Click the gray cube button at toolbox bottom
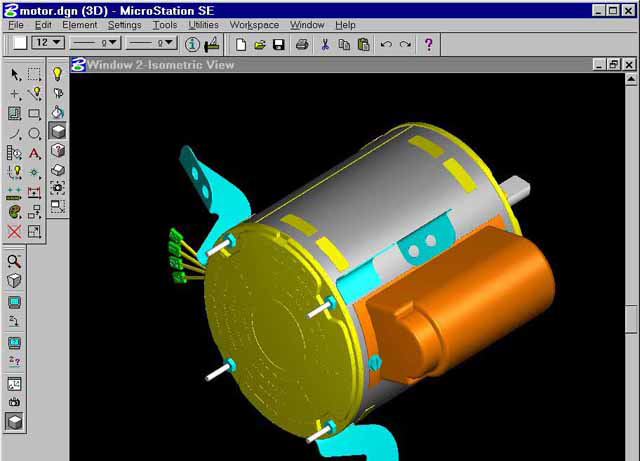This screenshot has width=640, height=461. [x=15, y=422]
